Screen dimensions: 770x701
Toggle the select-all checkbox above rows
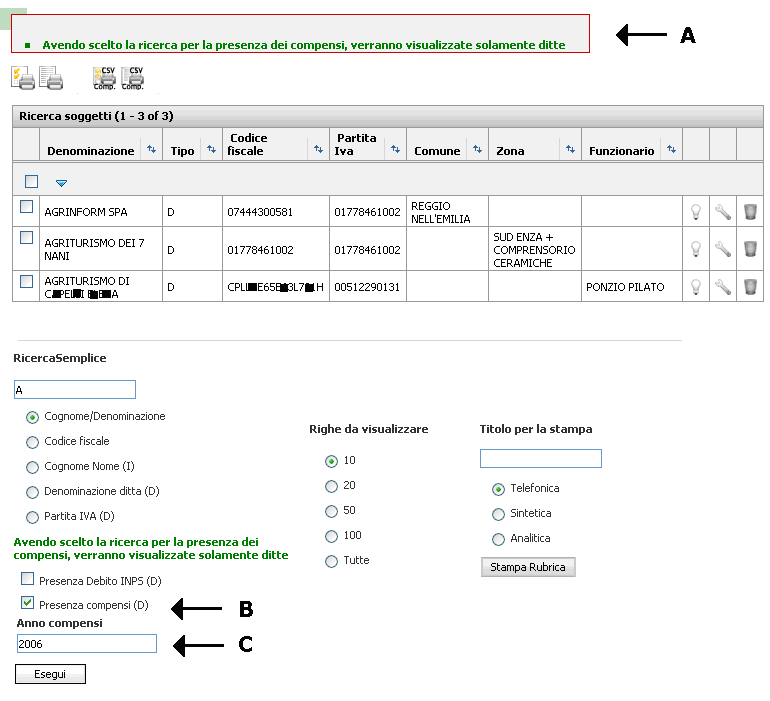coord(31,182)
